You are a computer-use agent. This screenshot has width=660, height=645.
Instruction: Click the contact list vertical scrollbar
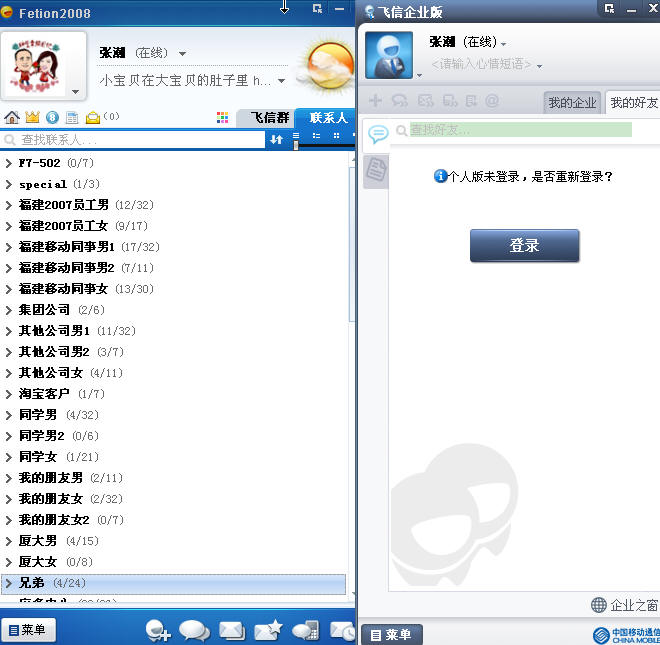351,244
